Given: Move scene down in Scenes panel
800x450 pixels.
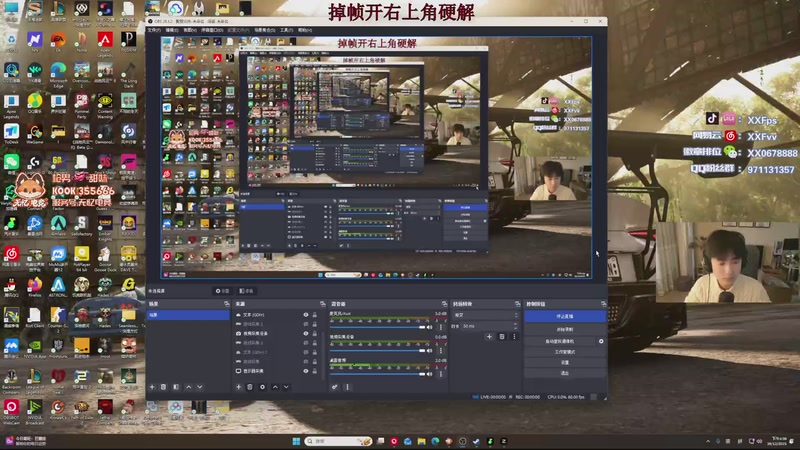Looking at the screenshot, I should tap(200, 387).
